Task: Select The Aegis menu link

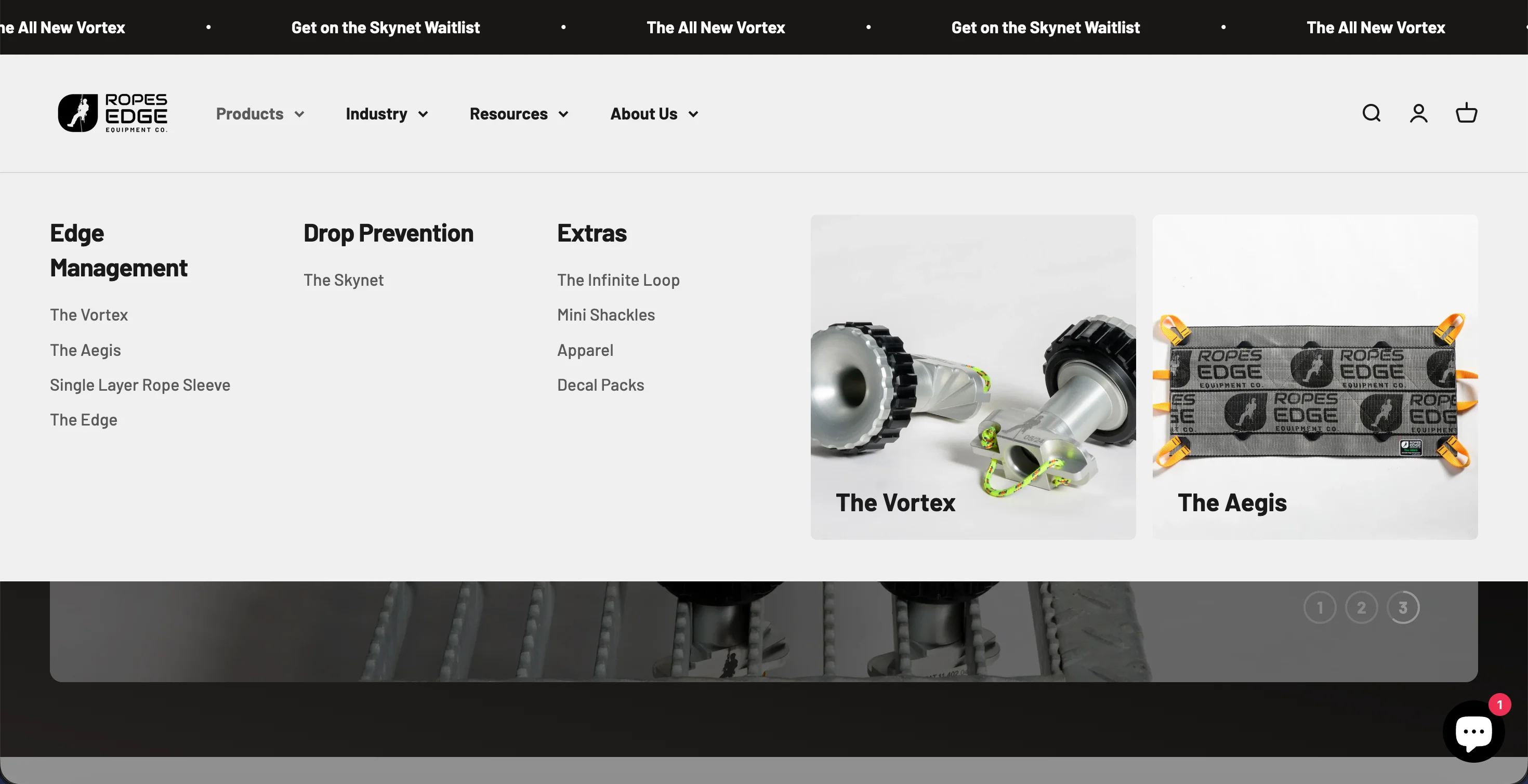Action: point(85,350)
